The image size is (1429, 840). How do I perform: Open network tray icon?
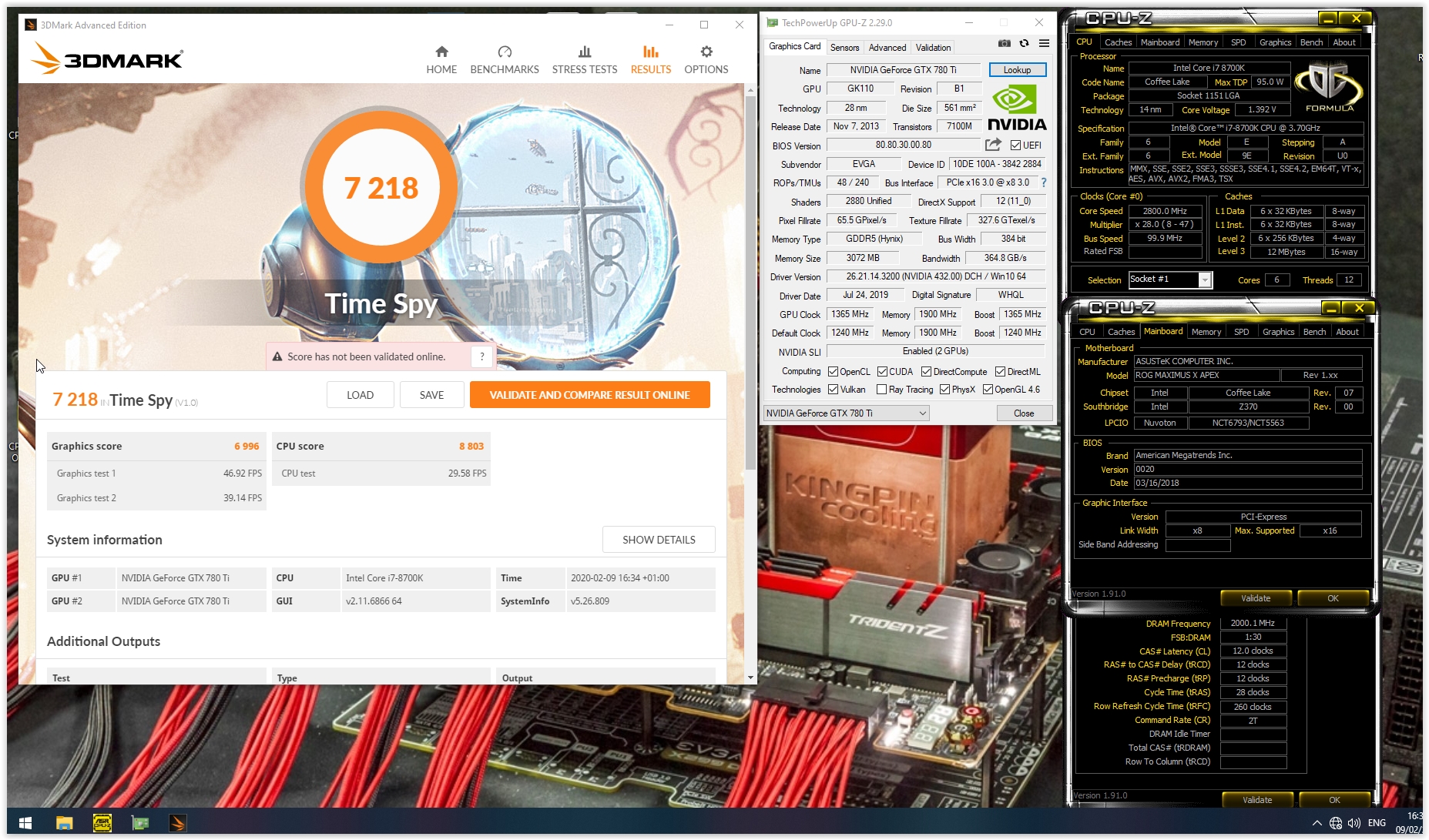pos(1336,823)
